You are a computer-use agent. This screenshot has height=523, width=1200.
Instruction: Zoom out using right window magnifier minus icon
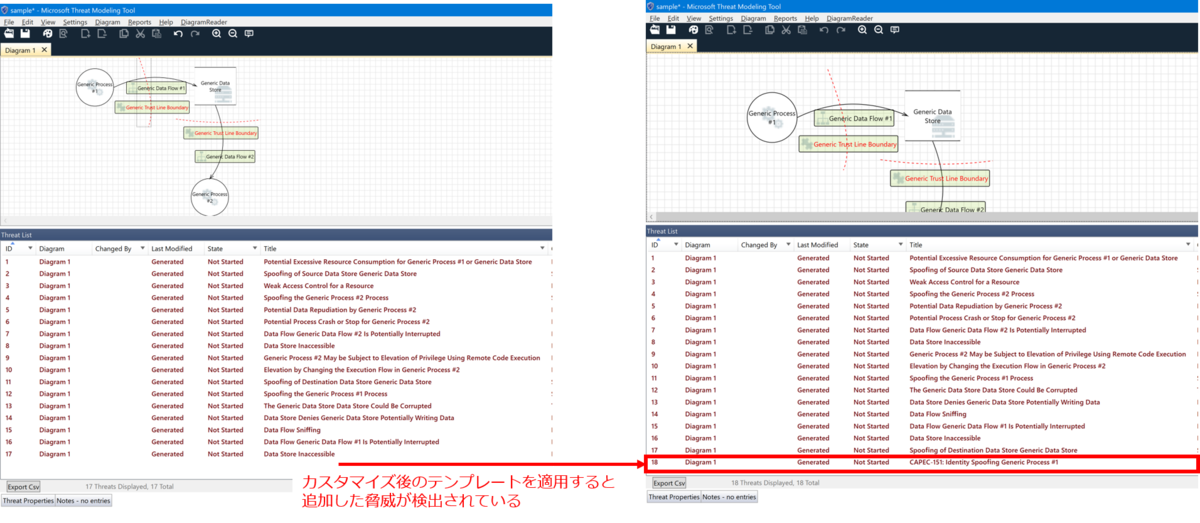(x=878, y=30)
